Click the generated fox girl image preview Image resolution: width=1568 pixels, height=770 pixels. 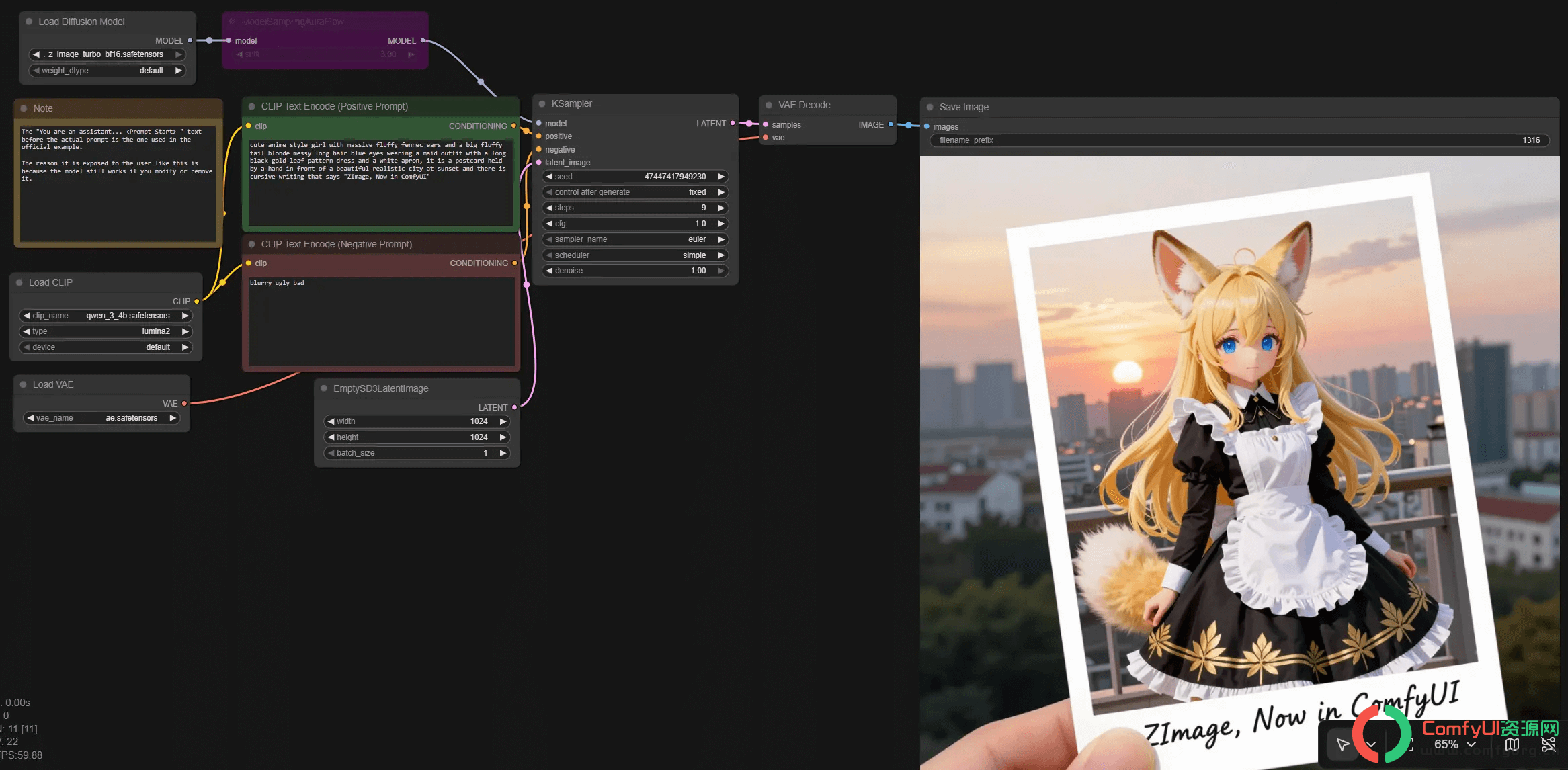click(1239, 463)
